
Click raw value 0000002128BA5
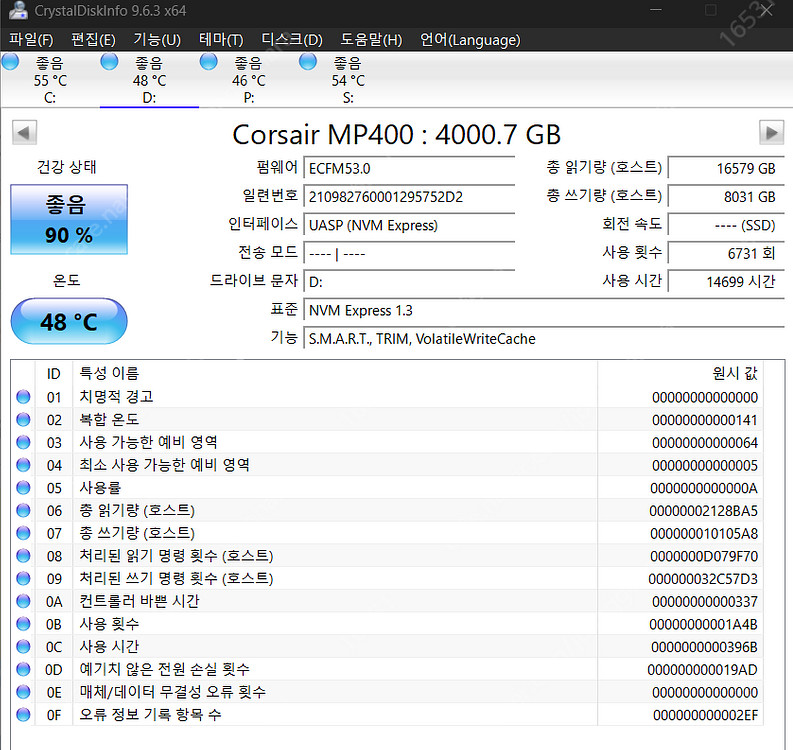703,511
